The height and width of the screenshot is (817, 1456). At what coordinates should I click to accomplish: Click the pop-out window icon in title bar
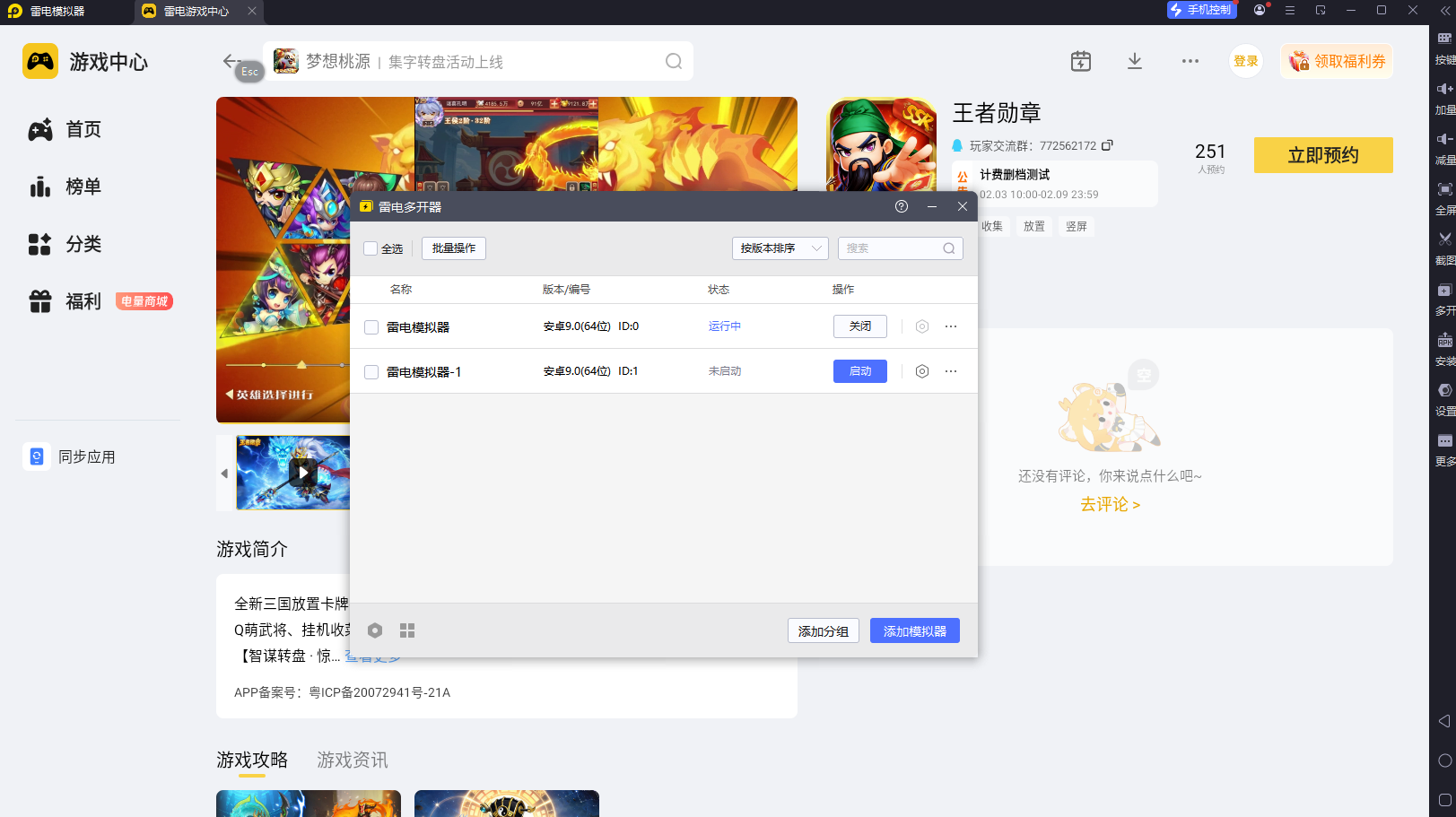pos(1321,10)
